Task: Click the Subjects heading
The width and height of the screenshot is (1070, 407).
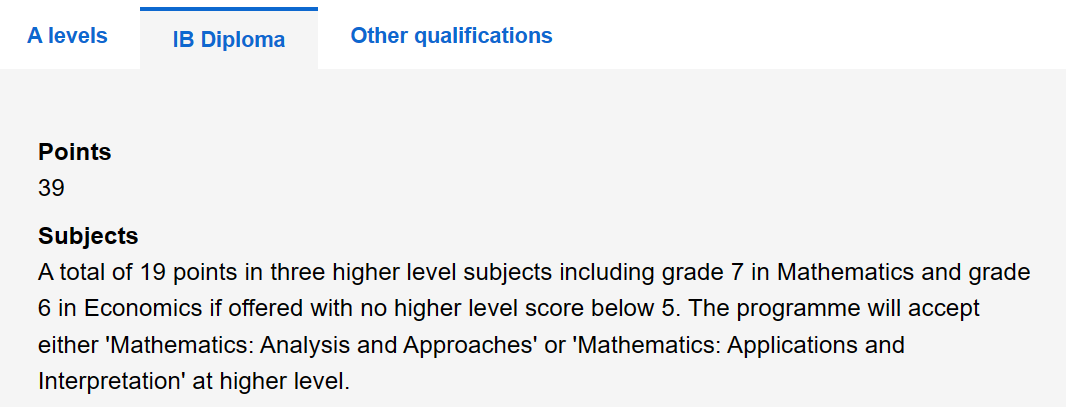Action: (x=88, y=236)
